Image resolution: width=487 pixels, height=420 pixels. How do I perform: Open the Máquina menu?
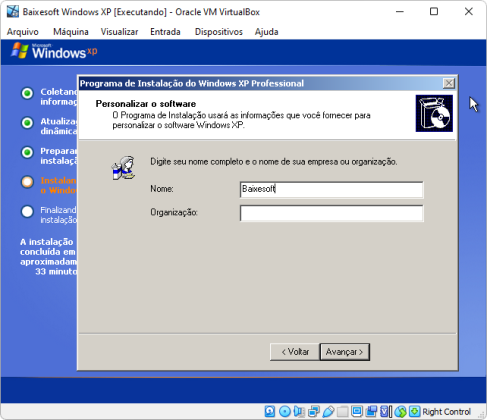click(71, 32)
